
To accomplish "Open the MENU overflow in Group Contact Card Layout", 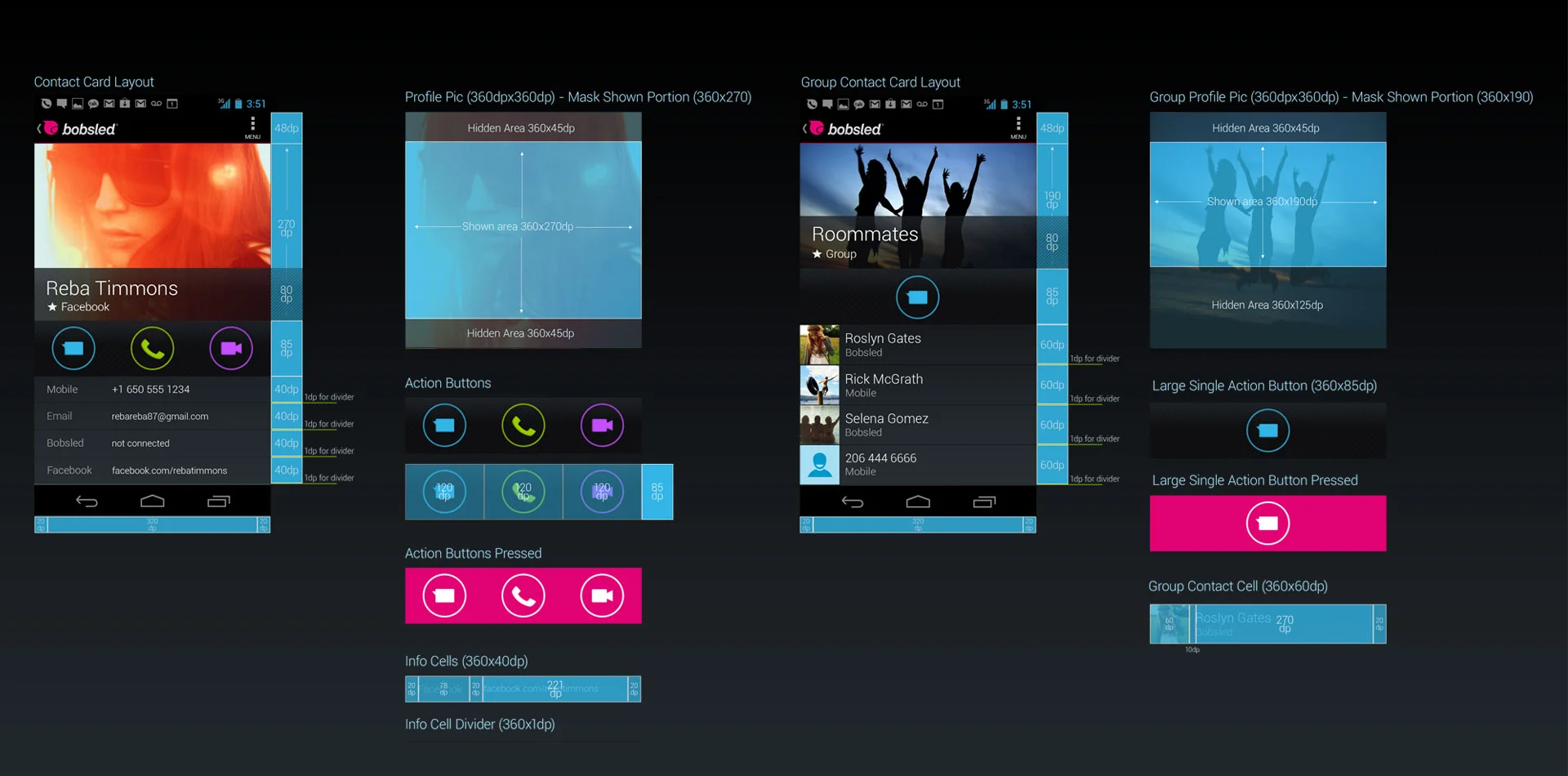I will [1018, 127].
